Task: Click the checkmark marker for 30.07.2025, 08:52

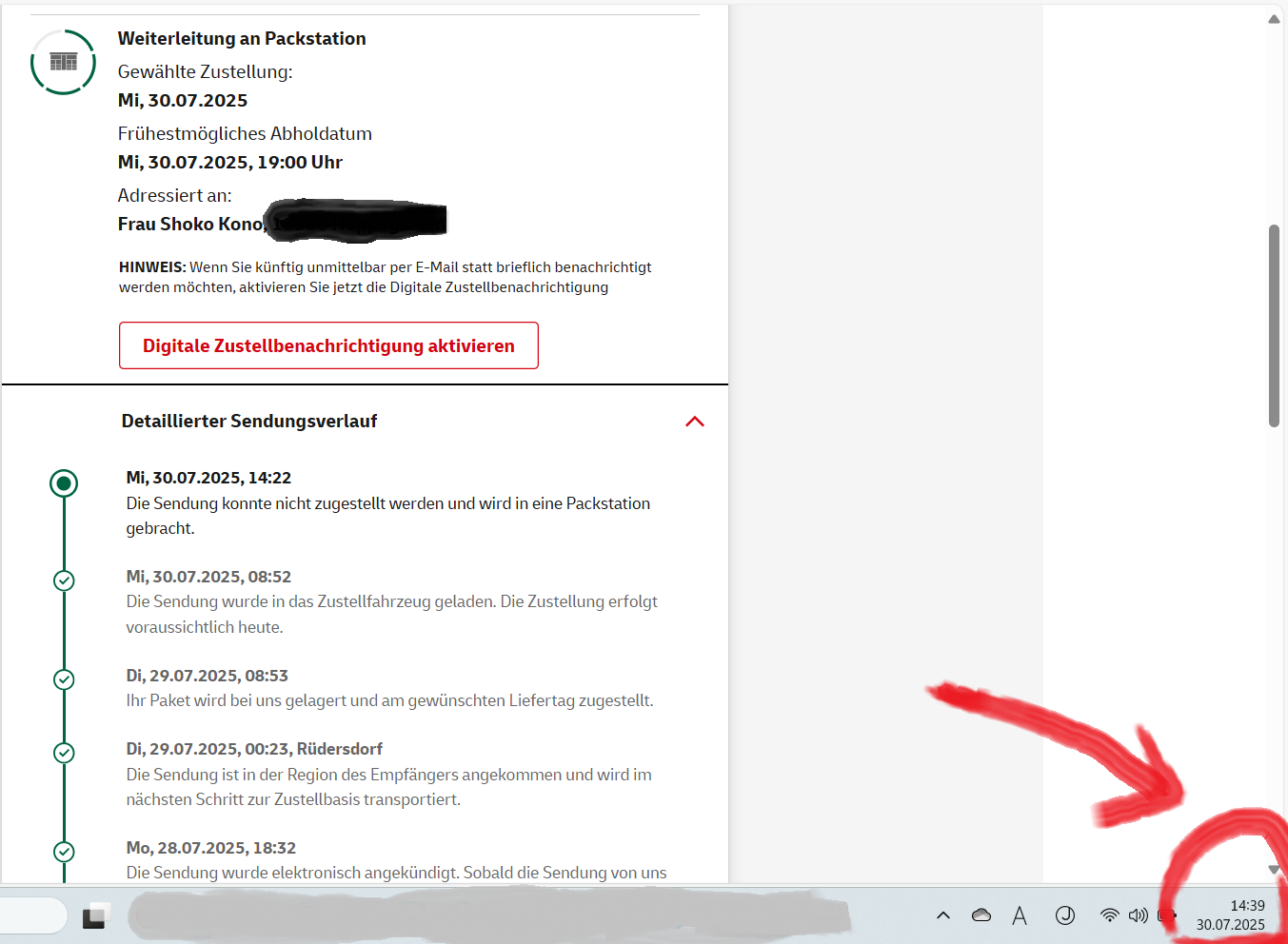Action: coord(64,580)
